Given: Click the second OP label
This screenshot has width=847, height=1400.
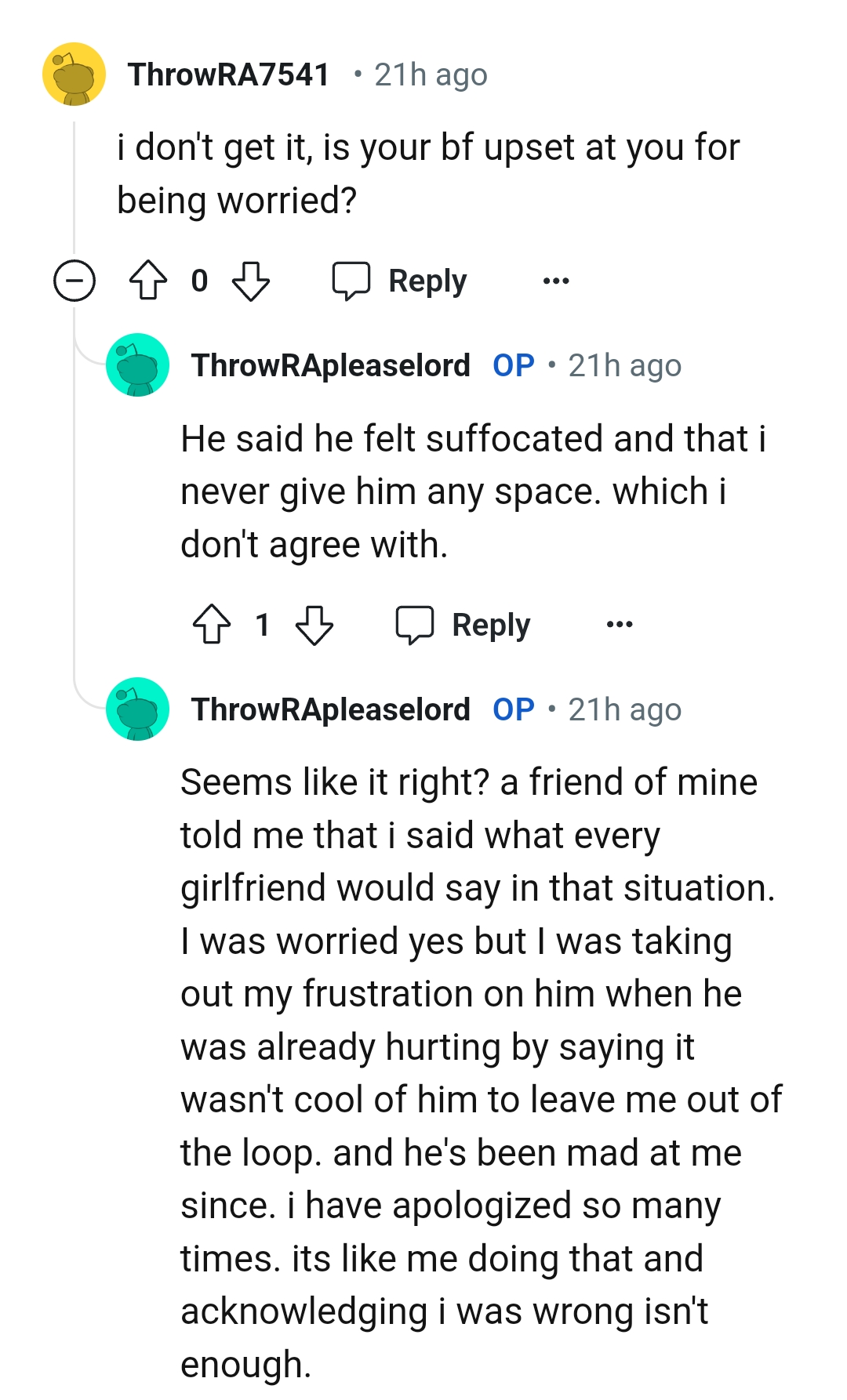Looking at the screenshot, I should 514,710.
